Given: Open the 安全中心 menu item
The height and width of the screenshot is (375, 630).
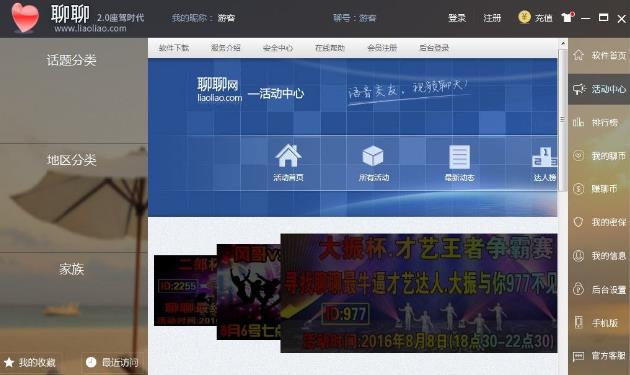Looking at the screenshot, I should [x=278, y=48].
